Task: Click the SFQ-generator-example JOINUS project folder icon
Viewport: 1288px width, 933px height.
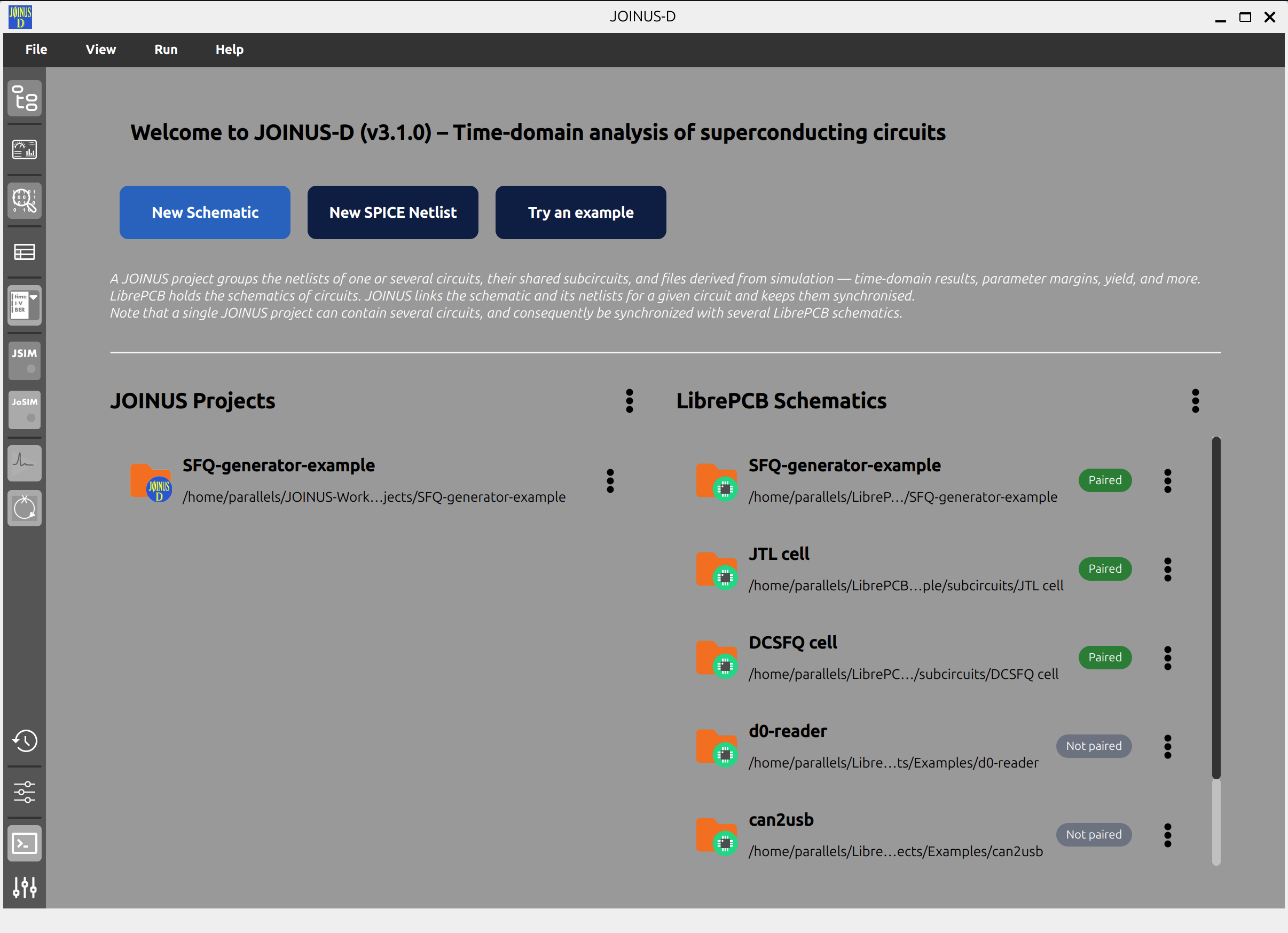Action: (151, 483)
